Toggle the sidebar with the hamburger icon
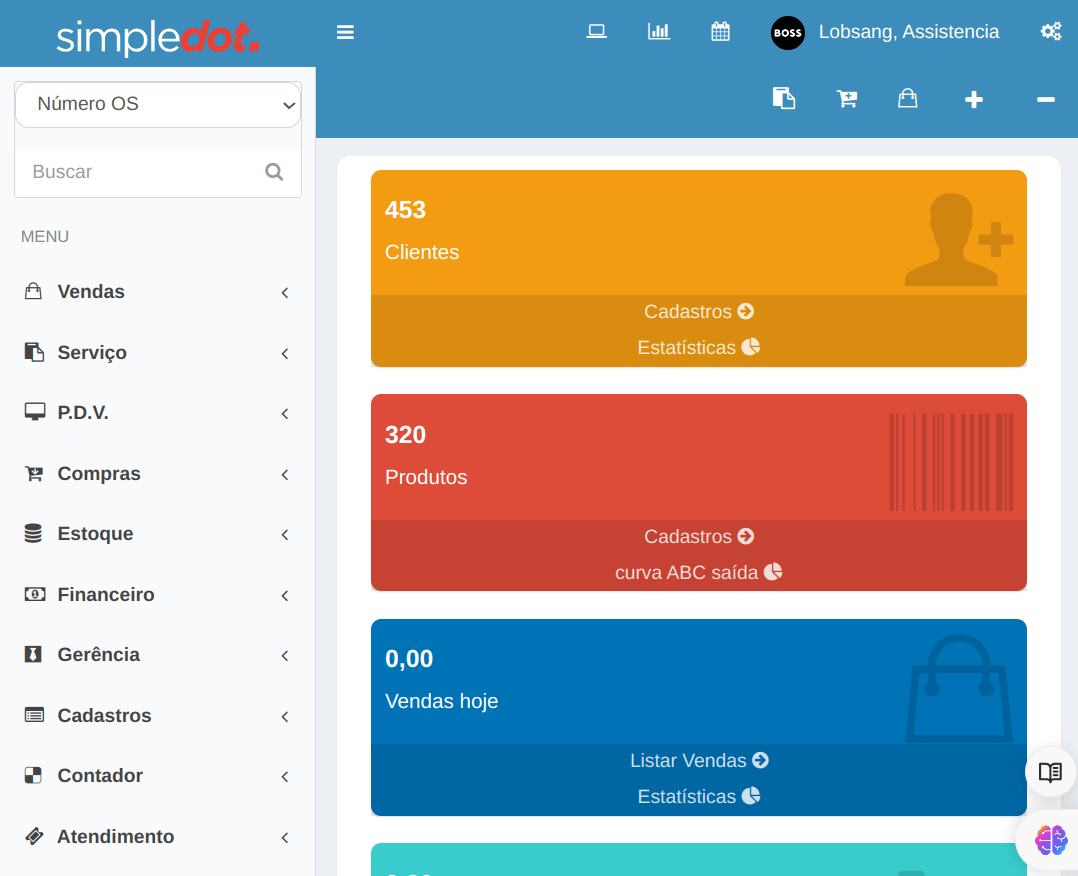This screenshot has width=1078, height=876. (345, 31)
